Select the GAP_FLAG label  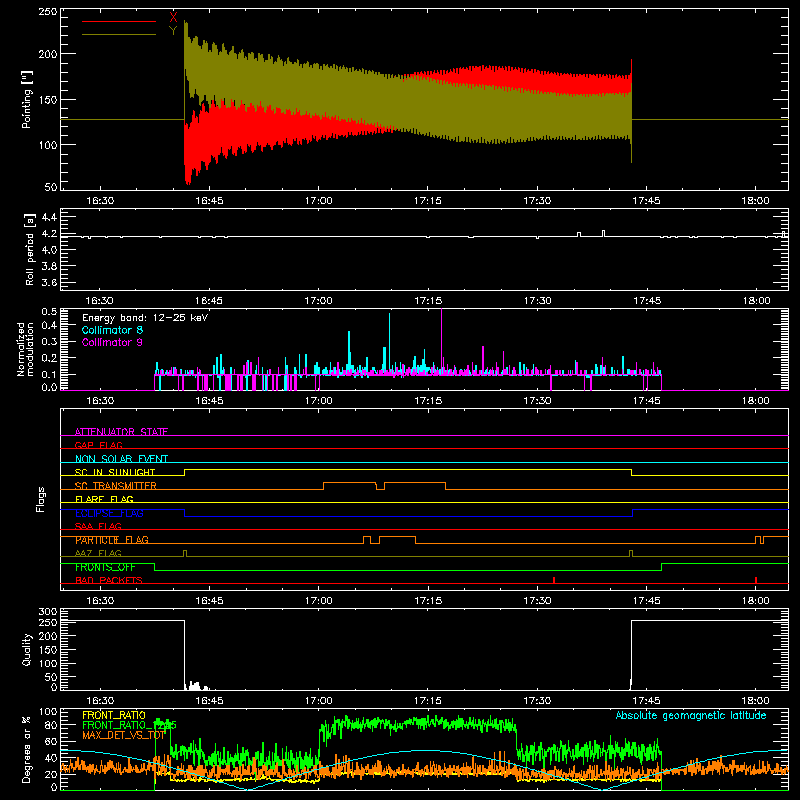click(98, 445)
